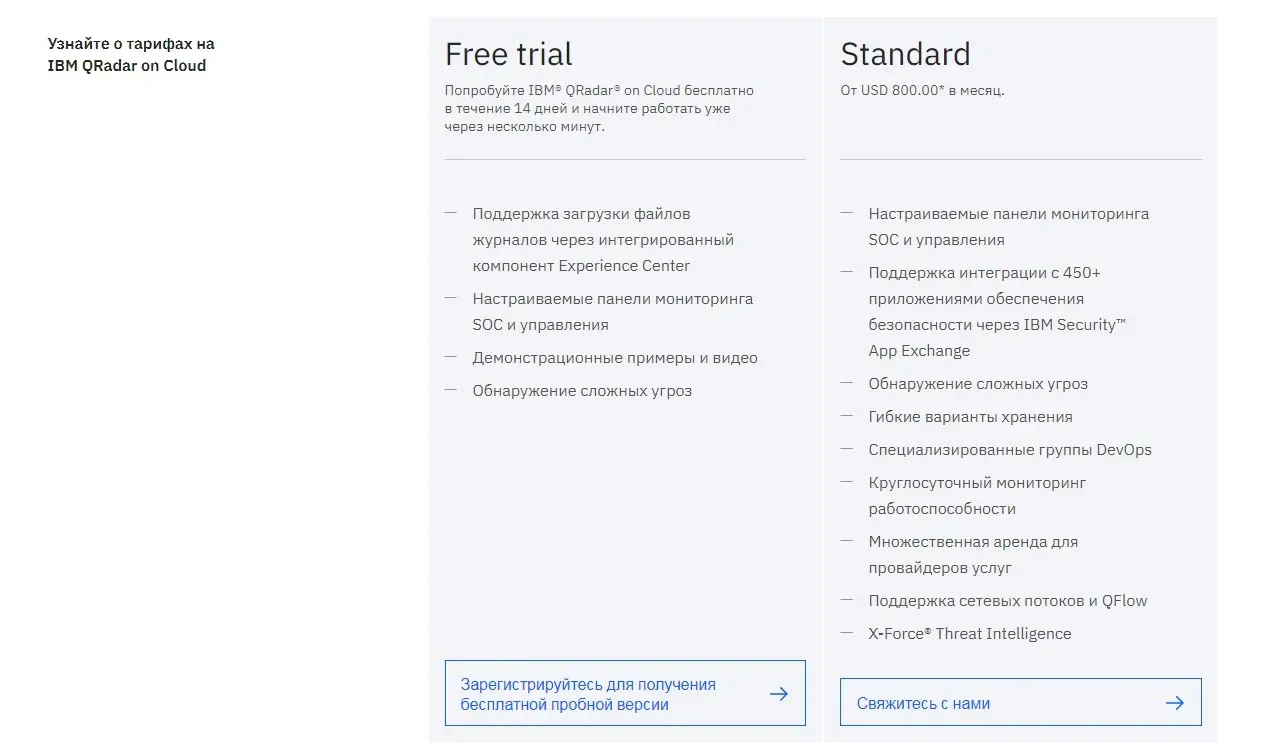Select "Демонстрационные примеры и видео" list item
The image size is (1266, 744).
click(615, 358)
